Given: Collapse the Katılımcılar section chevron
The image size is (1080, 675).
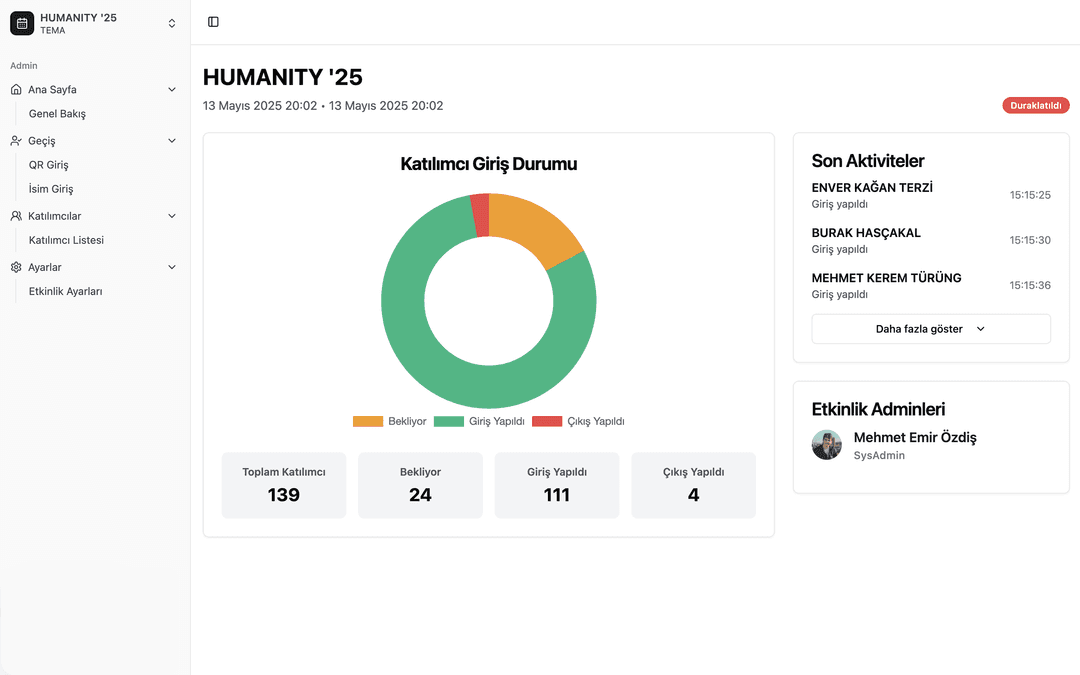Looking at the screenshot, I should (x=172, y=216).
